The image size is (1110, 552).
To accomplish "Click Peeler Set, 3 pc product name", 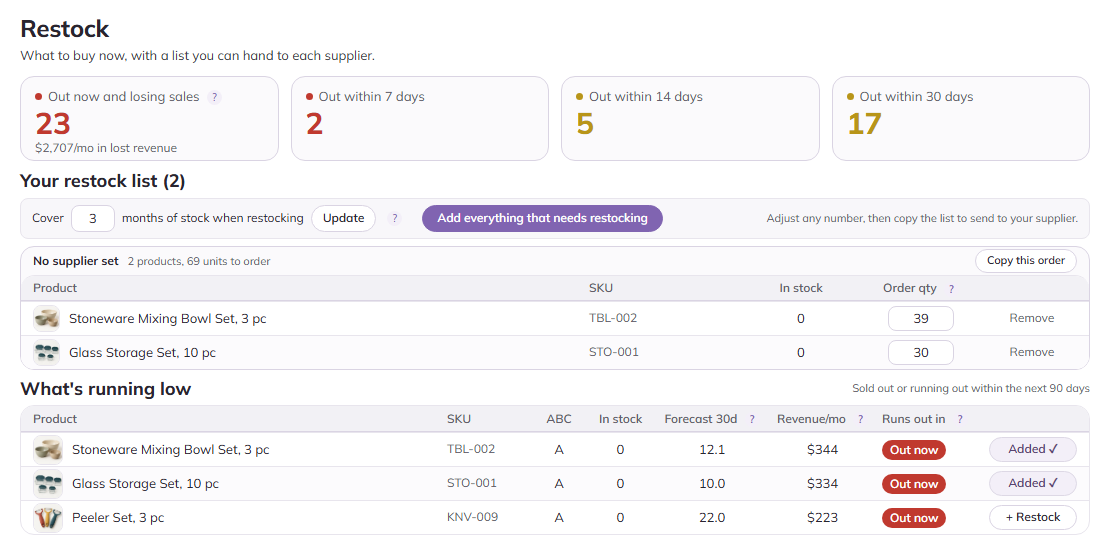I will pos(118,518).
